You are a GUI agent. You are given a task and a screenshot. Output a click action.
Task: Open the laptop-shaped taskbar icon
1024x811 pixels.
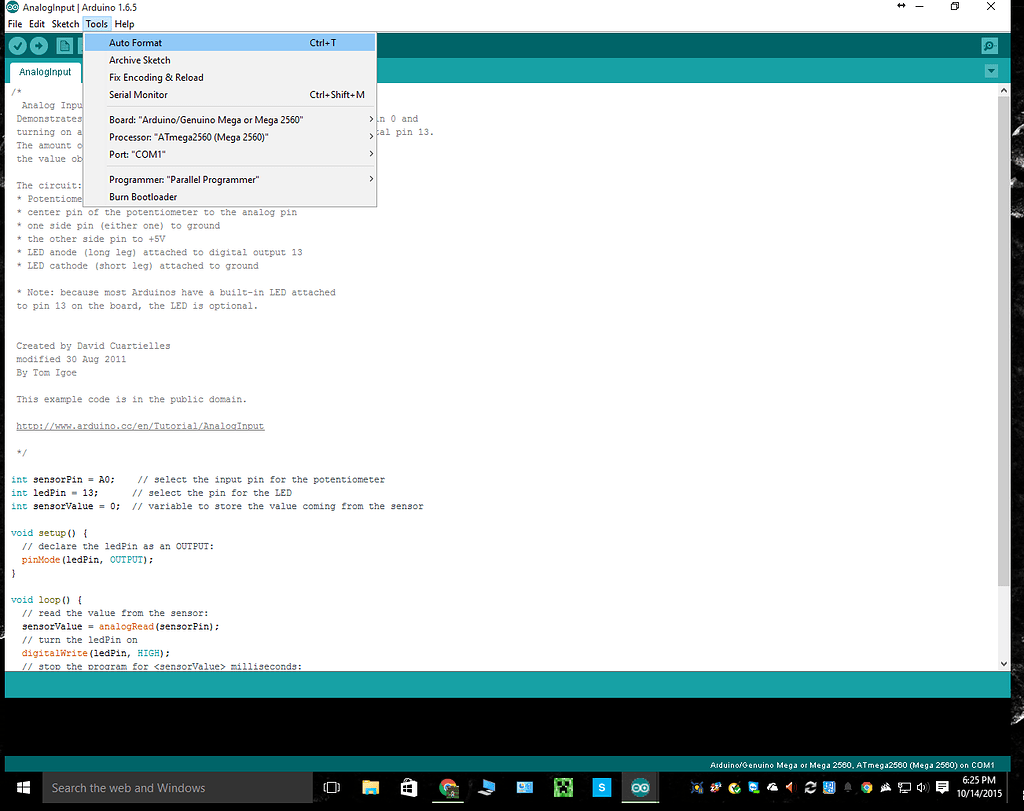[x=486, y=787]
